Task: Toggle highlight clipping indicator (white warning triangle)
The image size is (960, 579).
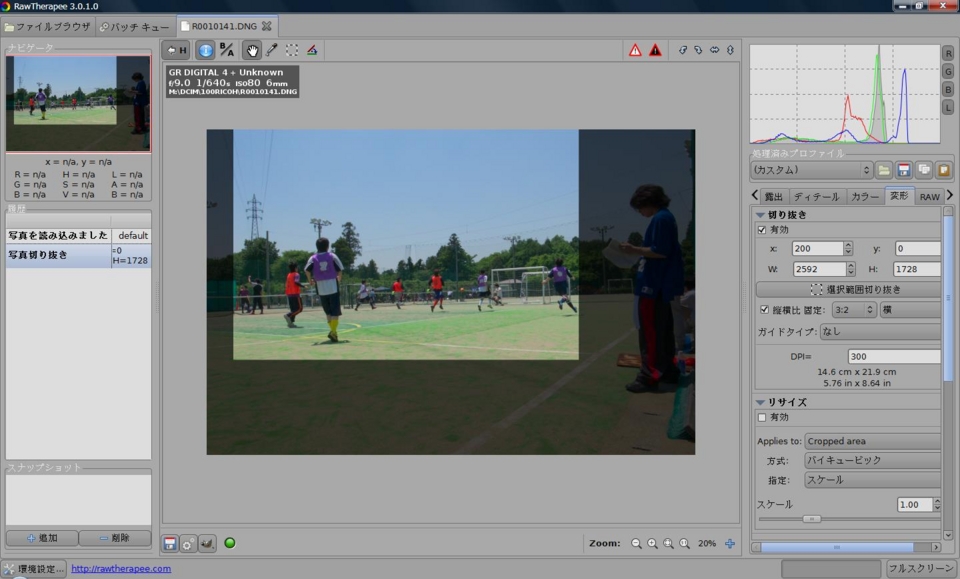Action: [635, 50]
